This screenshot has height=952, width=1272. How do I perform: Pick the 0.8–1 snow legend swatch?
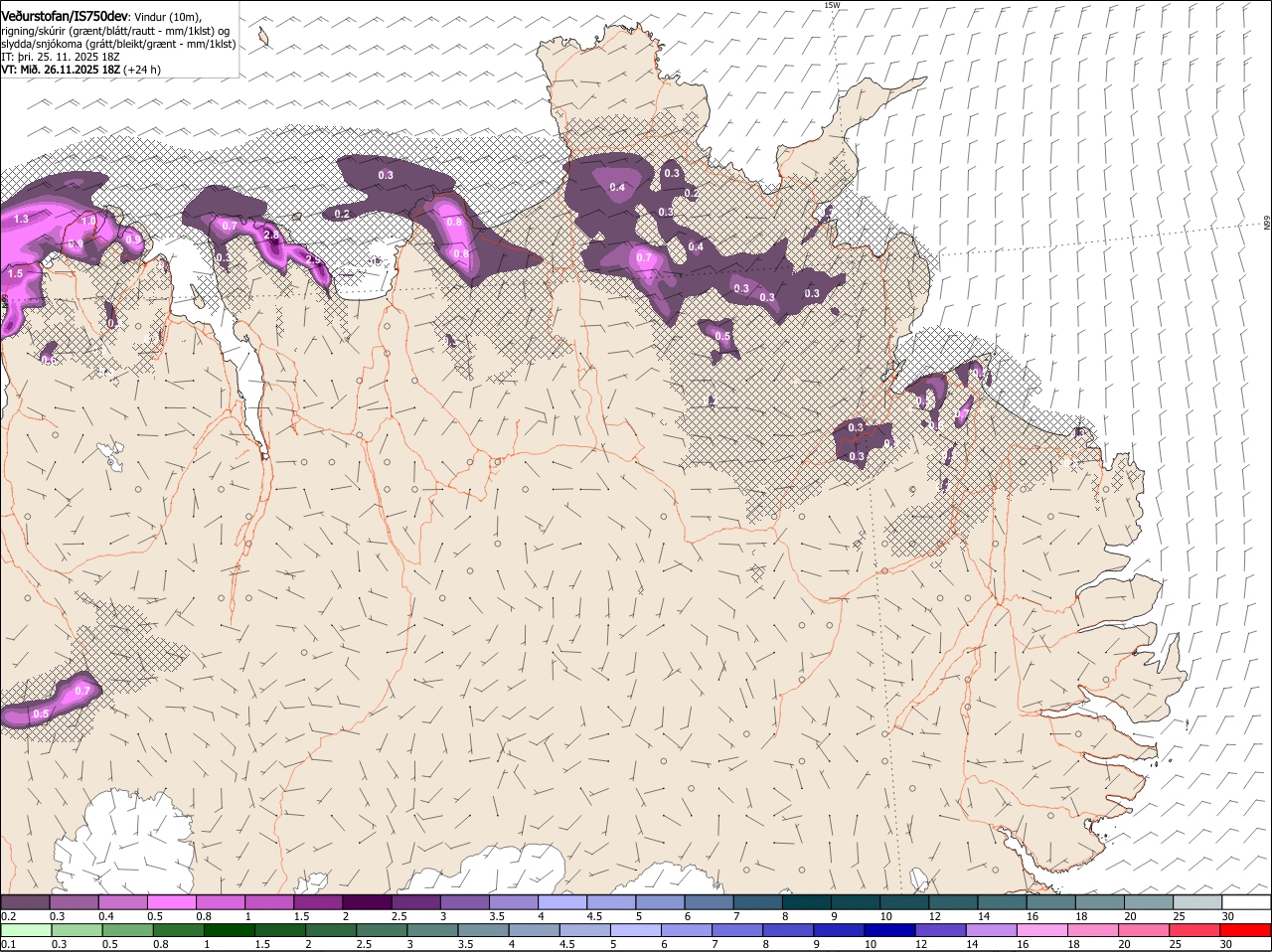220,902
